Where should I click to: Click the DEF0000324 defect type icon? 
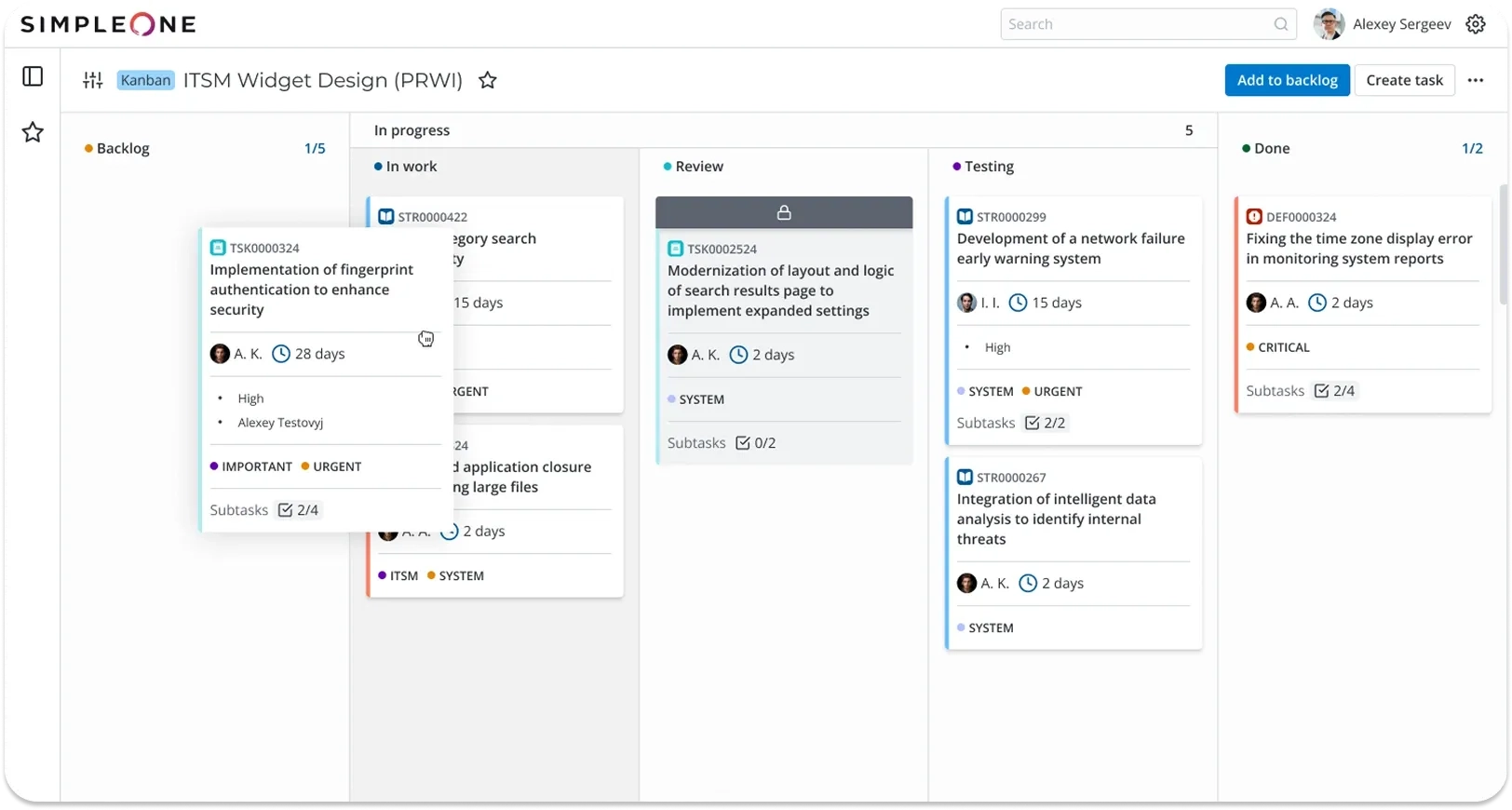tap(1254, 217)
